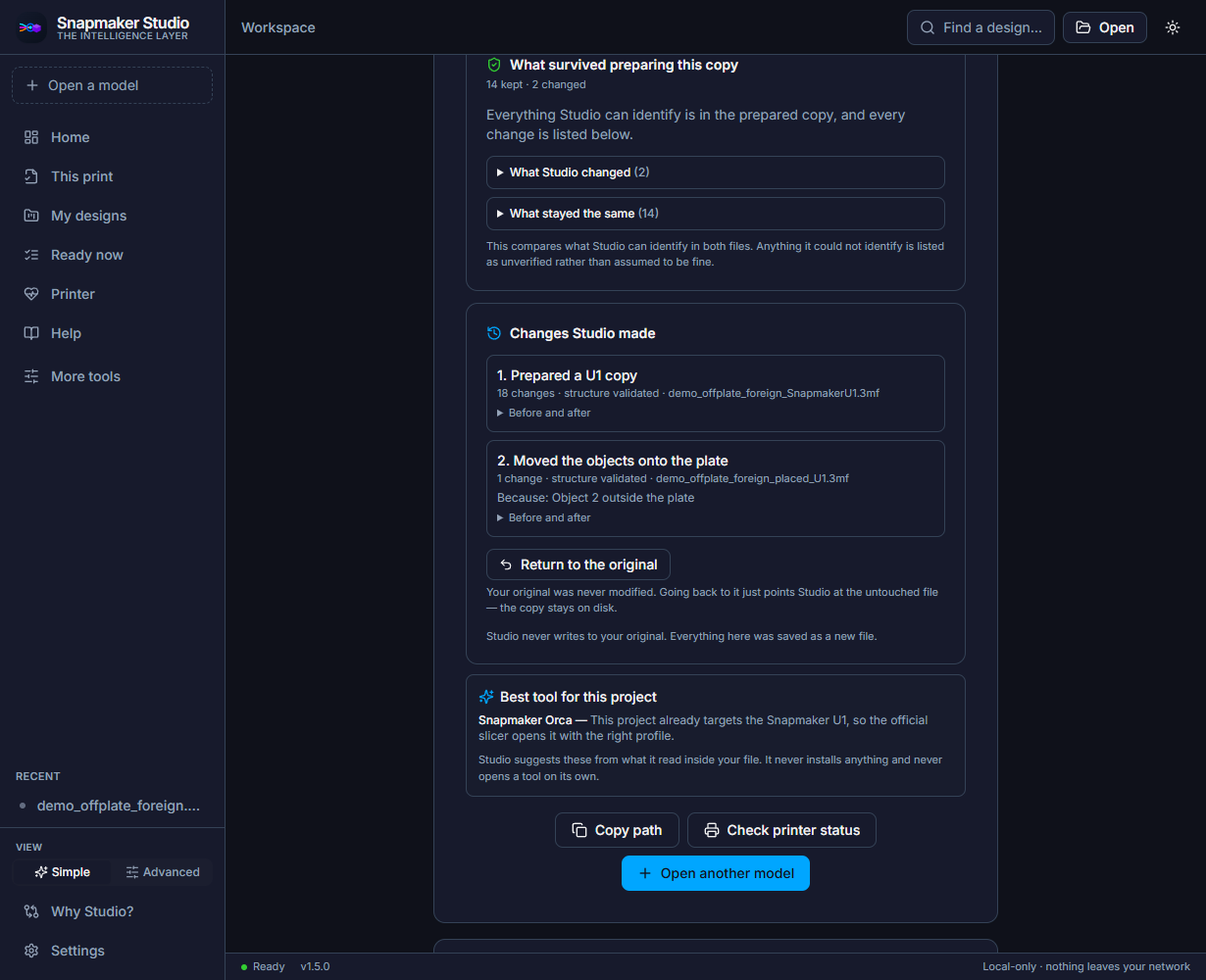Focus the Find a design search field

980,27
